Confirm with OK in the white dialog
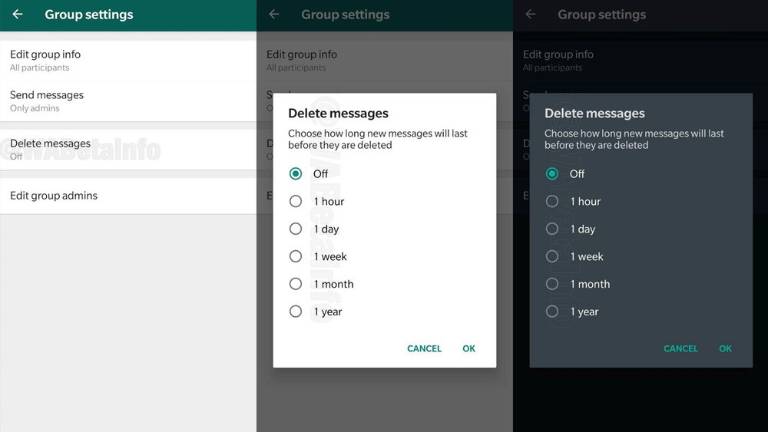Screen dimensions: 768x432 point(468,349)
